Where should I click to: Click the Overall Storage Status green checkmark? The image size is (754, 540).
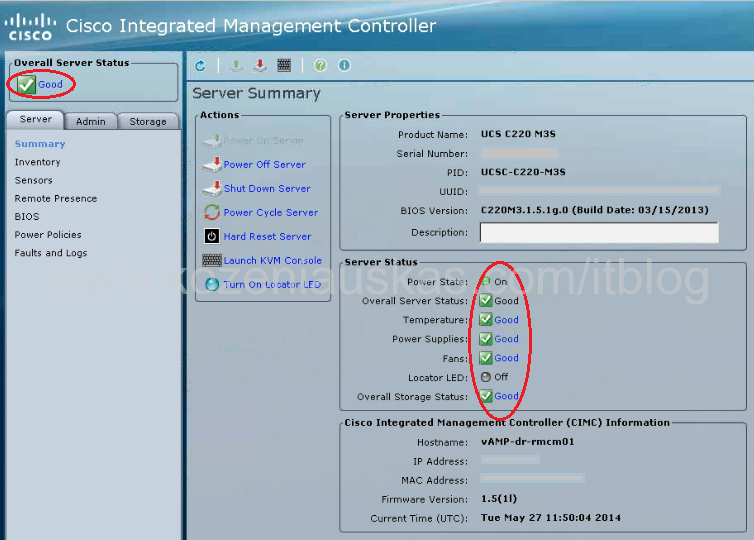pos(486,396)
